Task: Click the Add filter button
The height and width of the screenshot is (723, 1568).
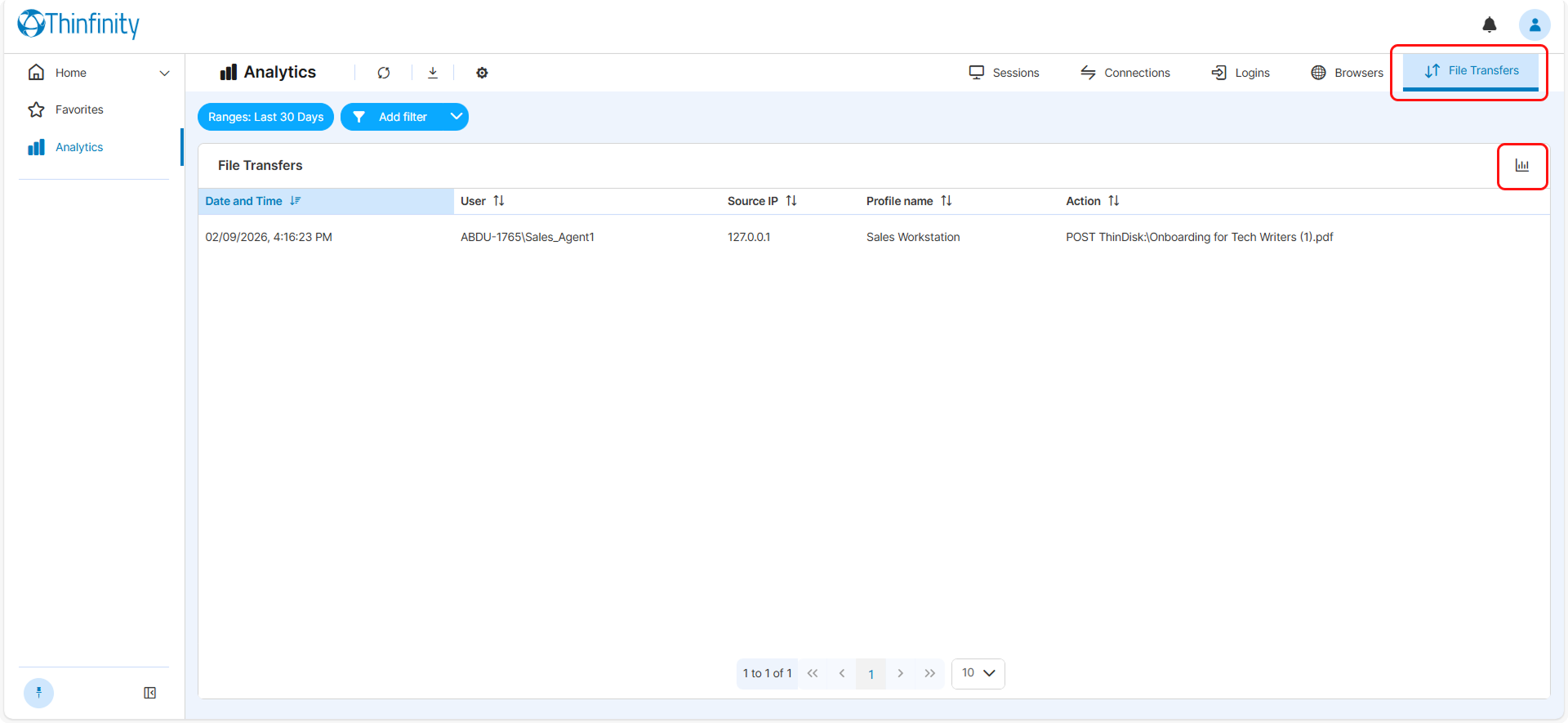Action: (x=403, y=117)
